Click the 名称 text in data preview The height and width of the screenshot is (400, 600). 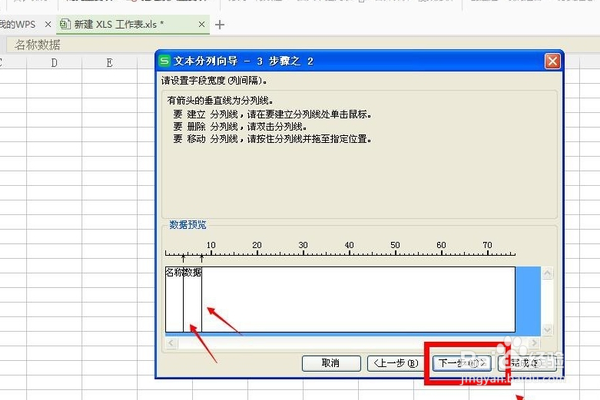pyautogui.click(x=174, y=273)
